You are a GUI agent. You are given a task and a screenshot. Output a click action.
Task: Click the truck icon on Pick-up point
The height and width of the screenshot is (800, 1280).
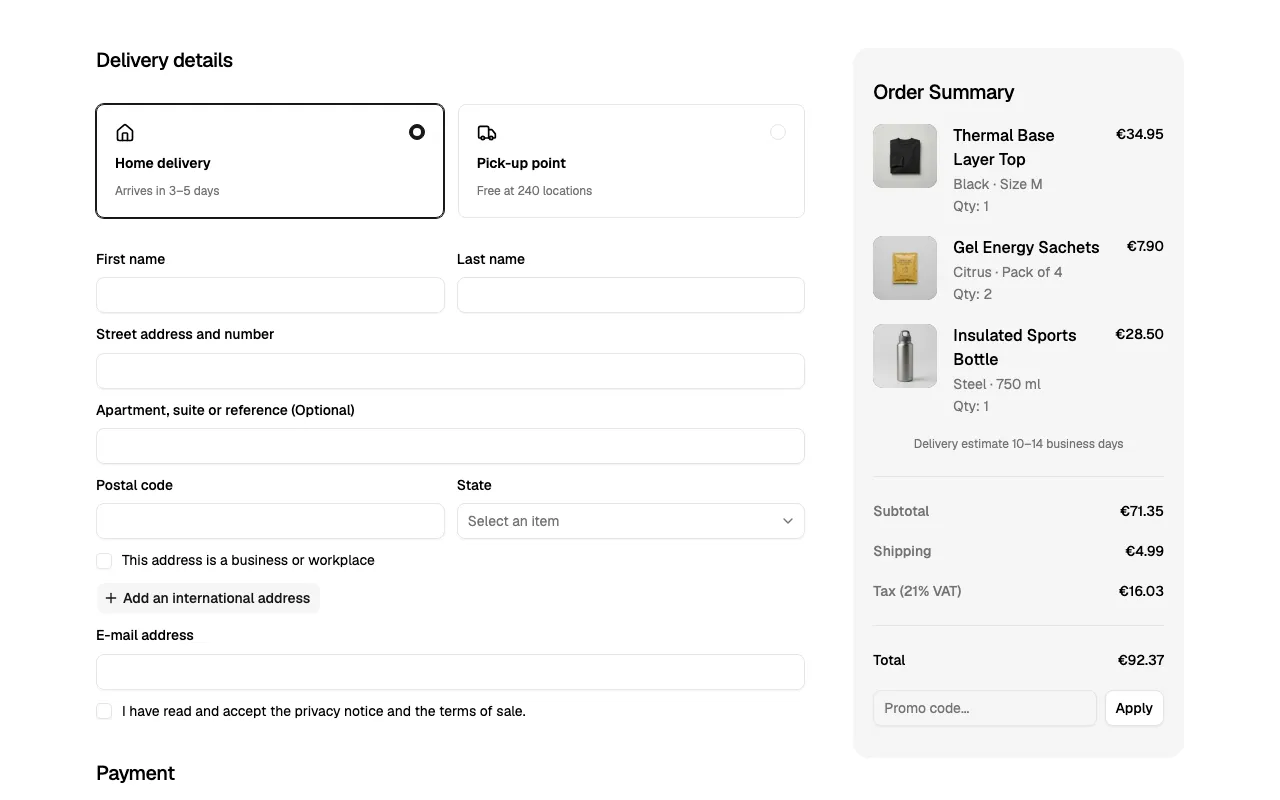pyautogui.click(x=487, y=133)
